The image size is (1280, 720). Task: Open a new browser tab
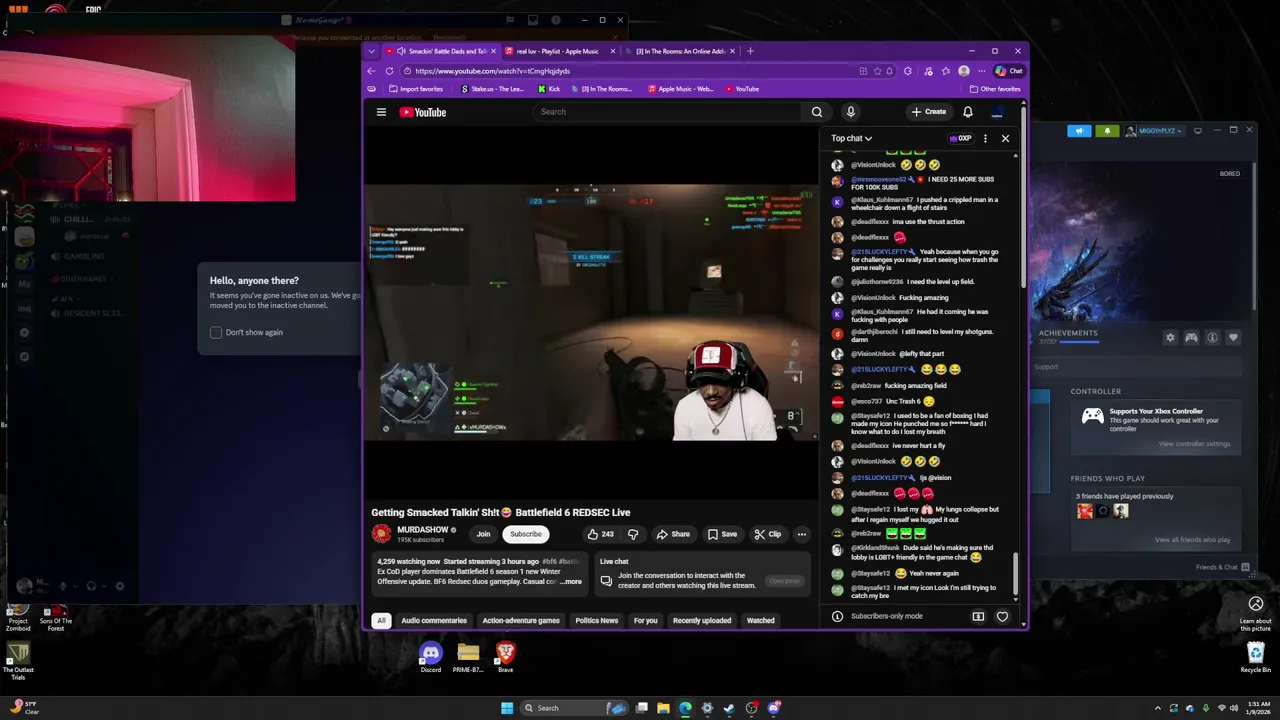coord(750,51)
